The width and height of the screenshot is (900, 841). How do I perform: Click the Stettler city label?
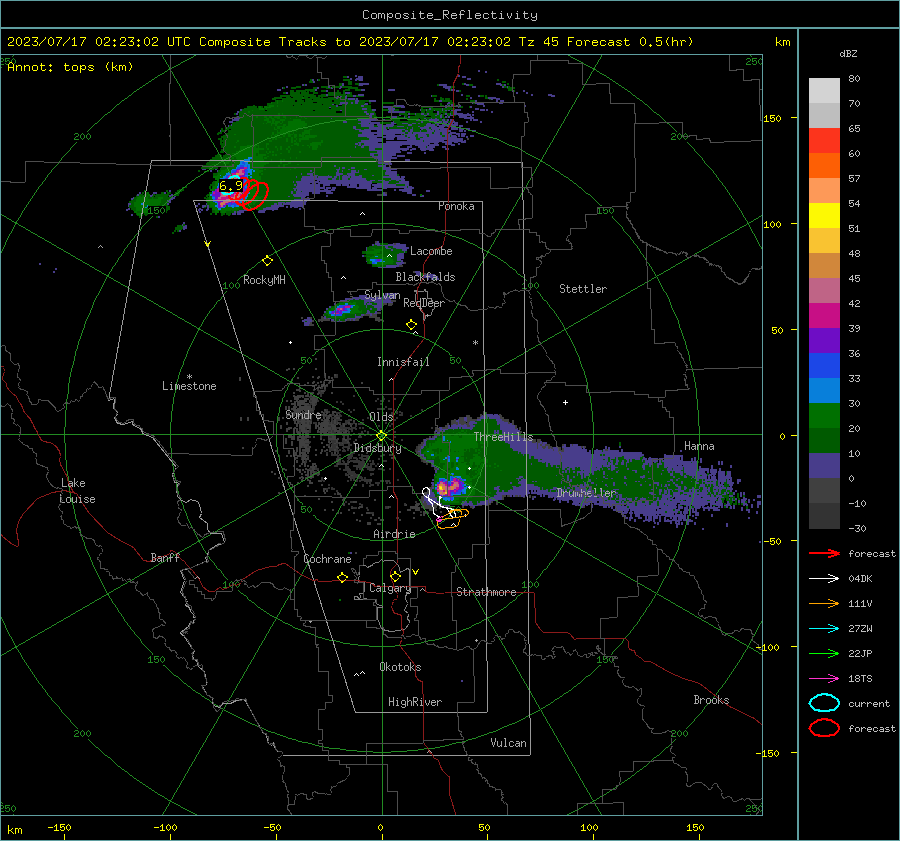point(583,289)
